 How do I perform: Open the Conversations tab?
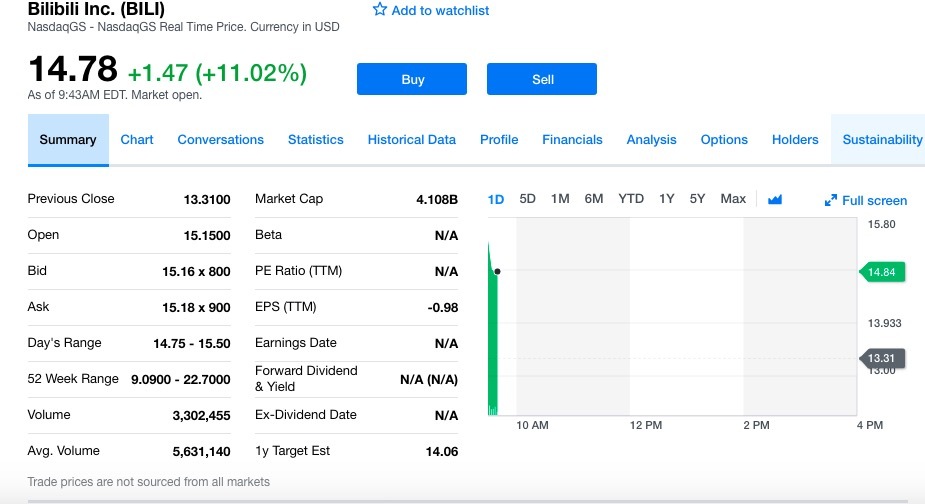click(220, 140)
